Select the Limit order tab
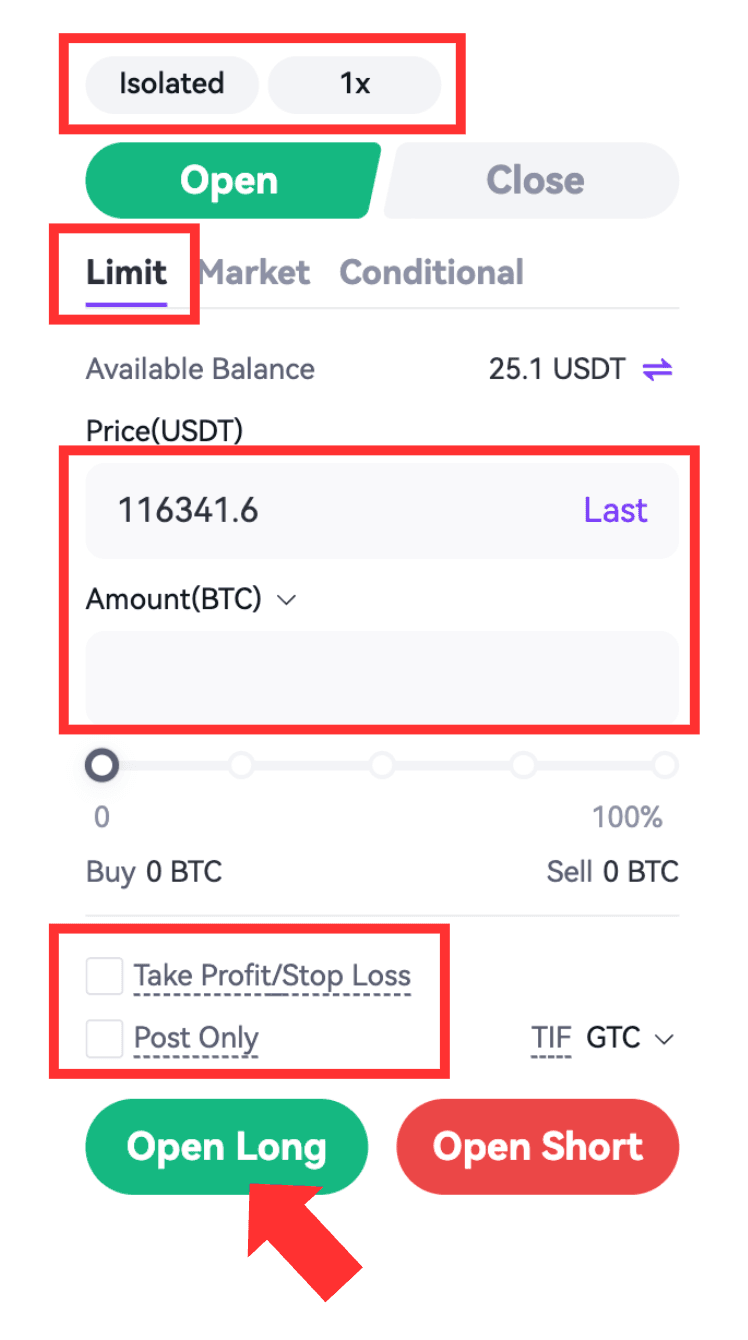This screenshot has height=1340, width=748. pos(126,272)
